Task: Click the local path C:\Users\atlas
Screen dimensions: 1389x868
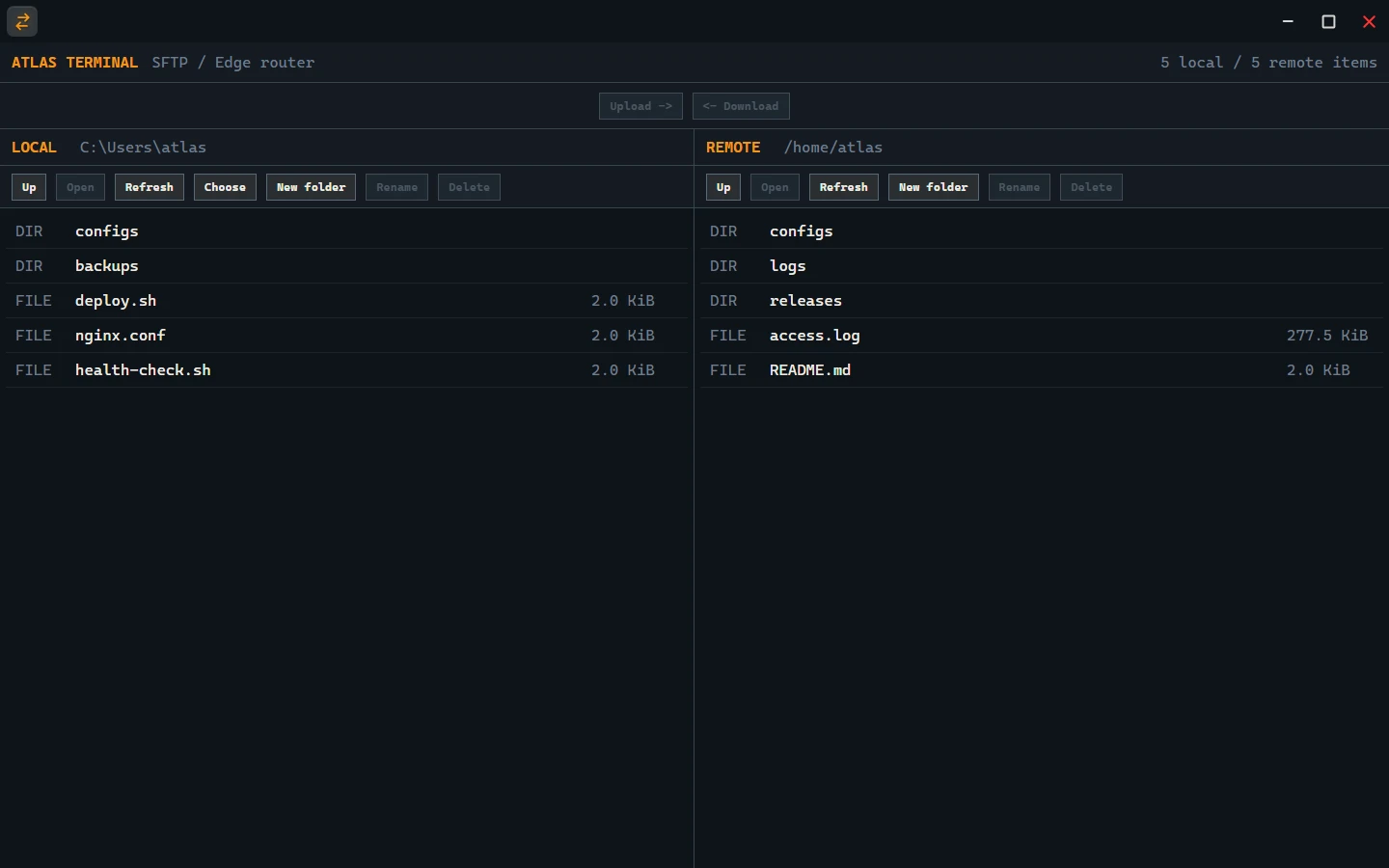Action: coord(143,148)
